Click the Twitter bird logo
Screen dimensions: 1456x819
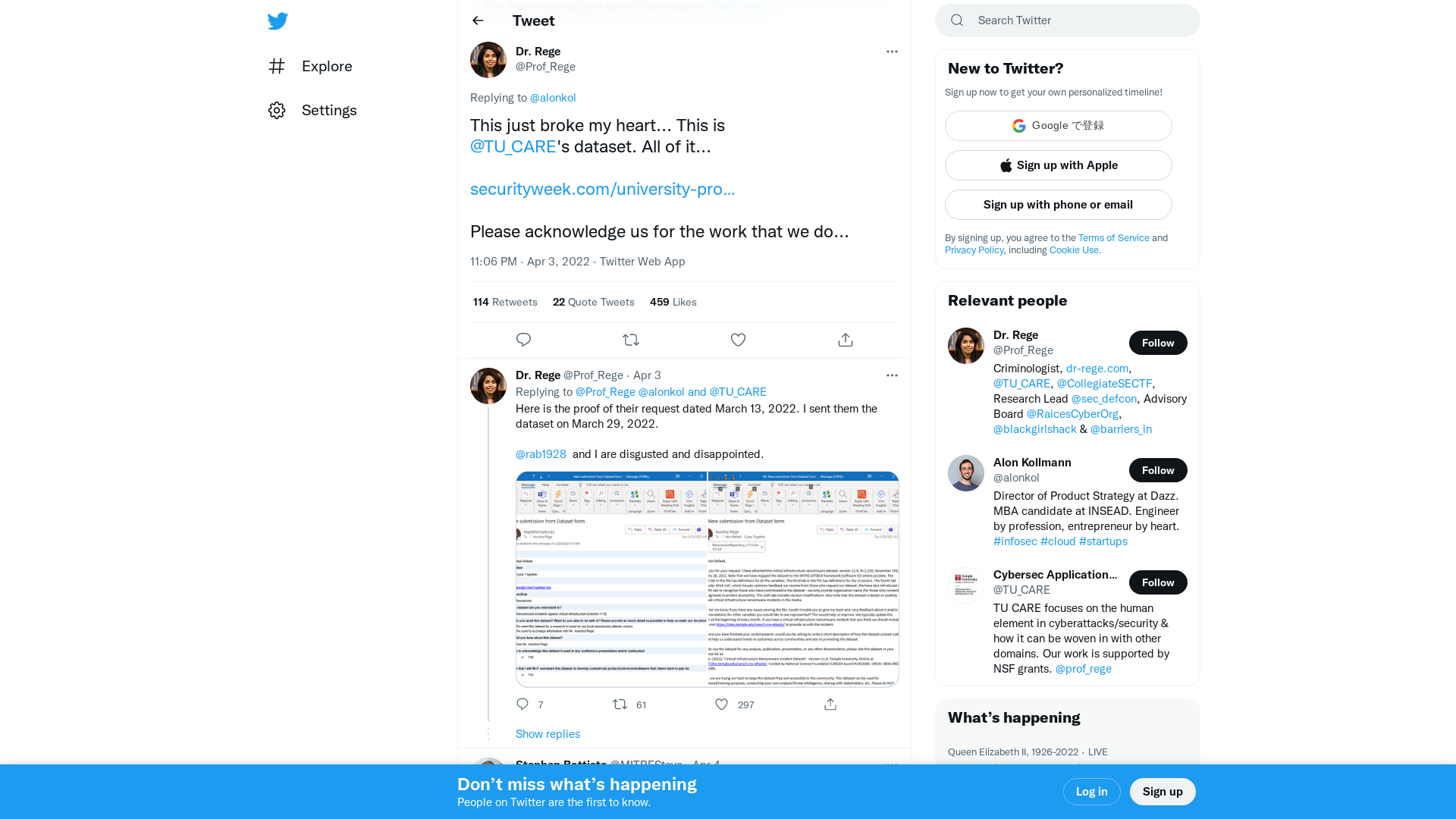[278, 21]
